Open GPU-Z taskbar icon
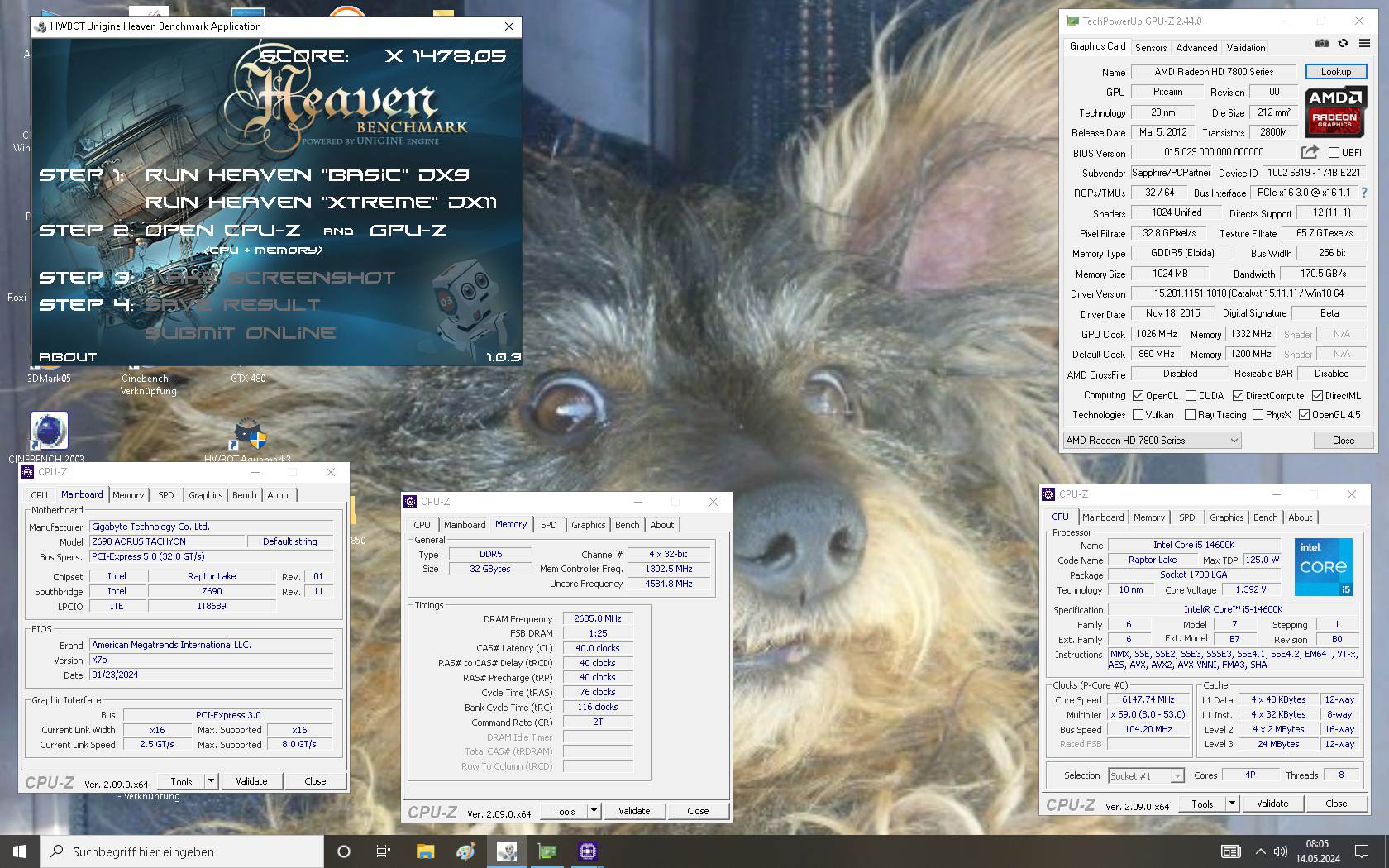This screenshot has width=1389, height=868. [x=547, y=851]
